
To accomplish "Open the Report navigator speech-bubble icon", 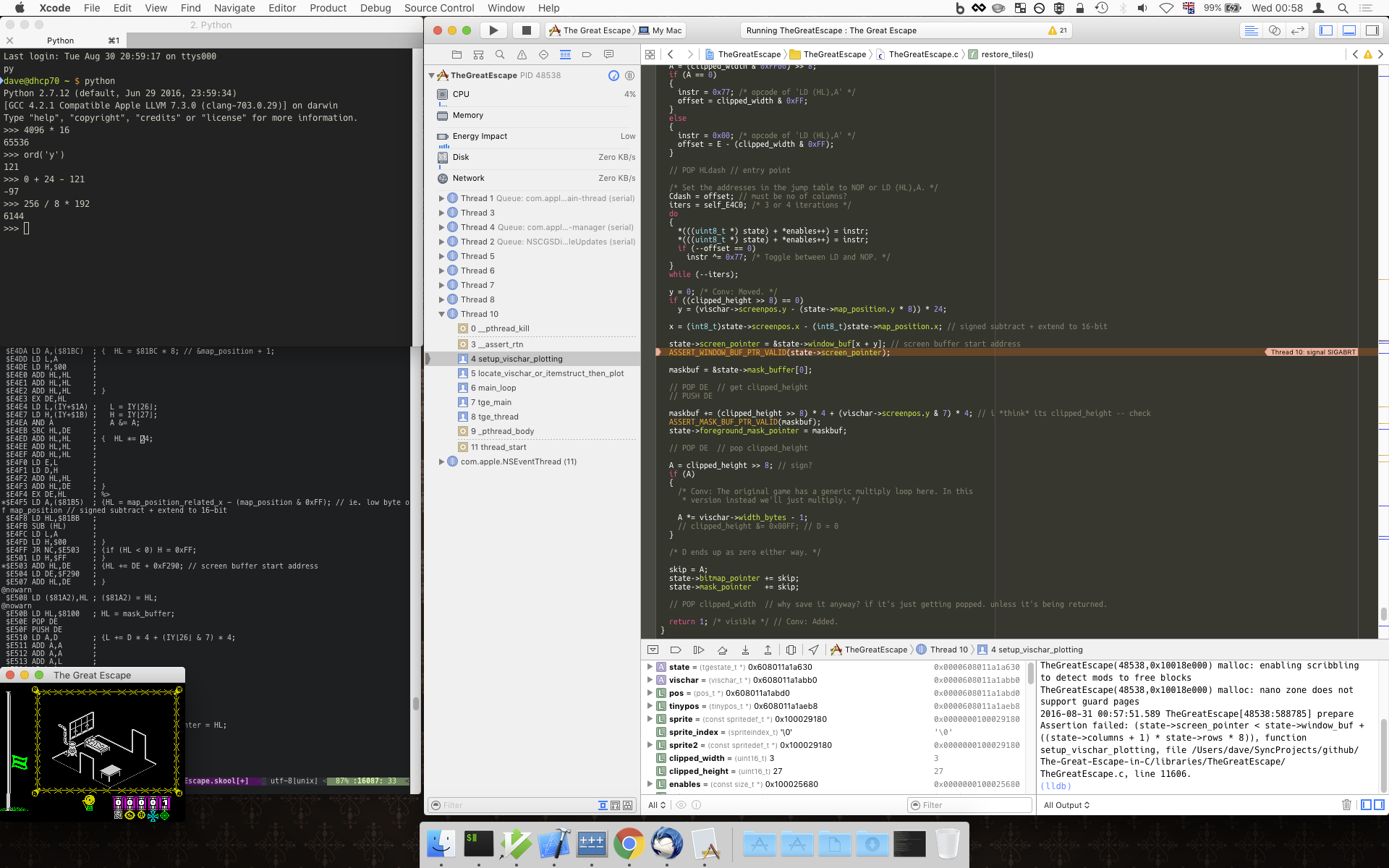I will click(x=608, y=54).
